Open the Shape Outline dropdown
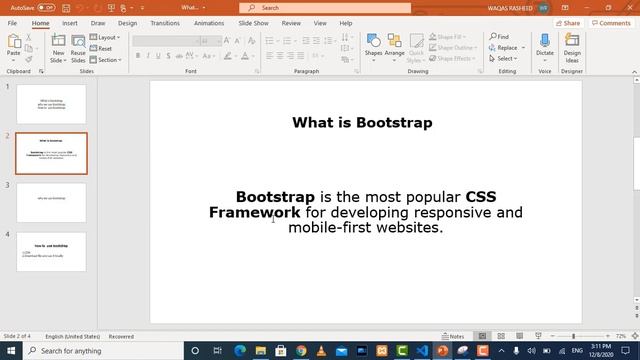 pyautogui.click(x=453, y=48)
